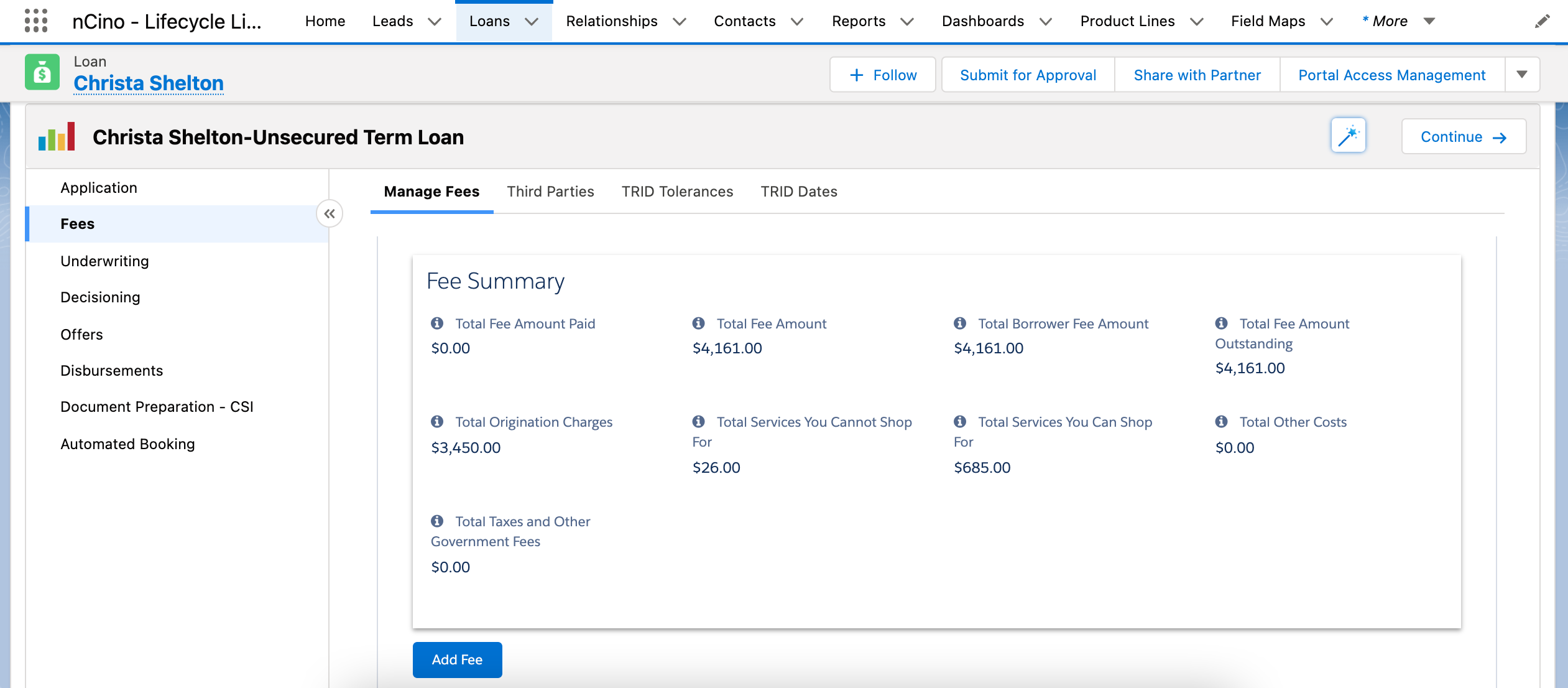The height and width of the screenshot is (688, 1568).
Task: Click info icon for Total Taxes and Government Fees
Action: tap(437, 521)
